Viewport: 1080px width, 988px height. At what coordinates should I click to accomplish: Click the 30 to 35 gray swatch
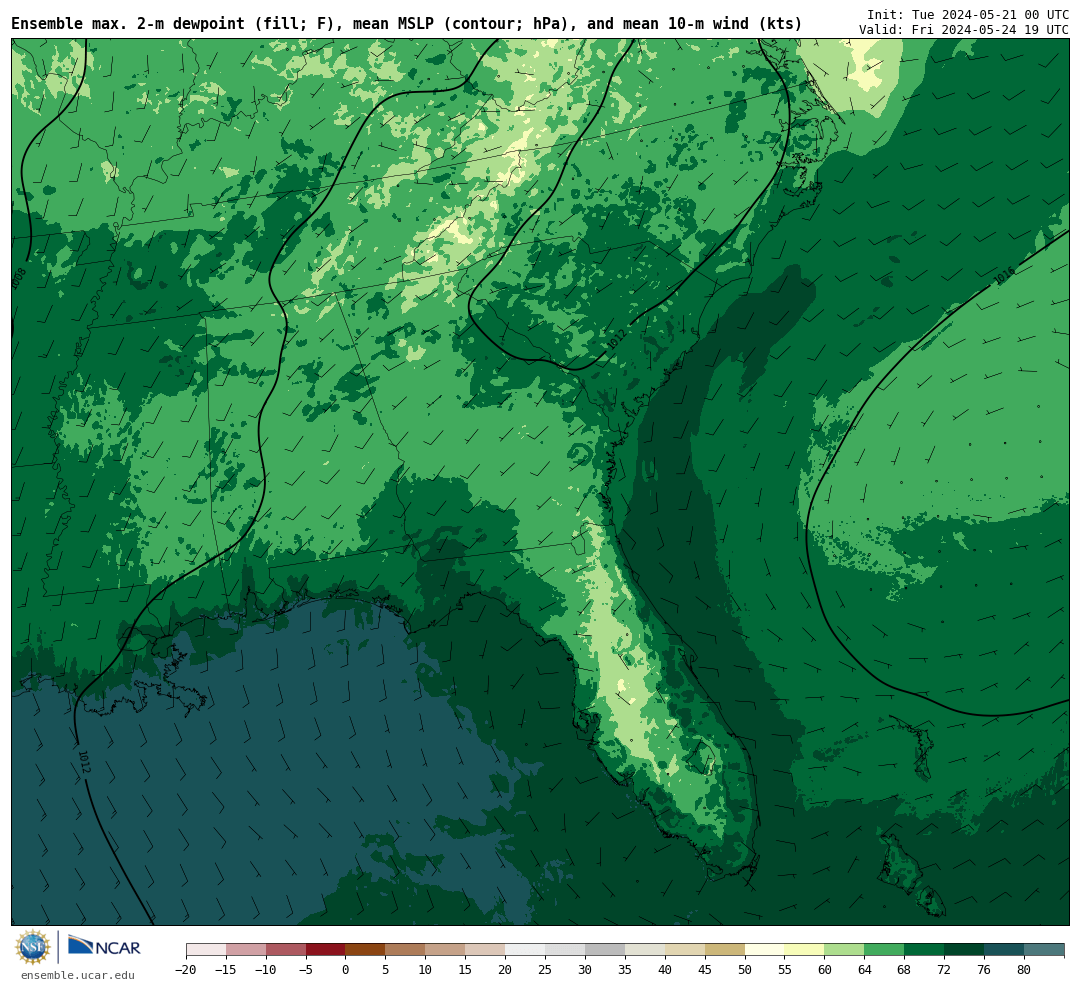pos(605,949)
